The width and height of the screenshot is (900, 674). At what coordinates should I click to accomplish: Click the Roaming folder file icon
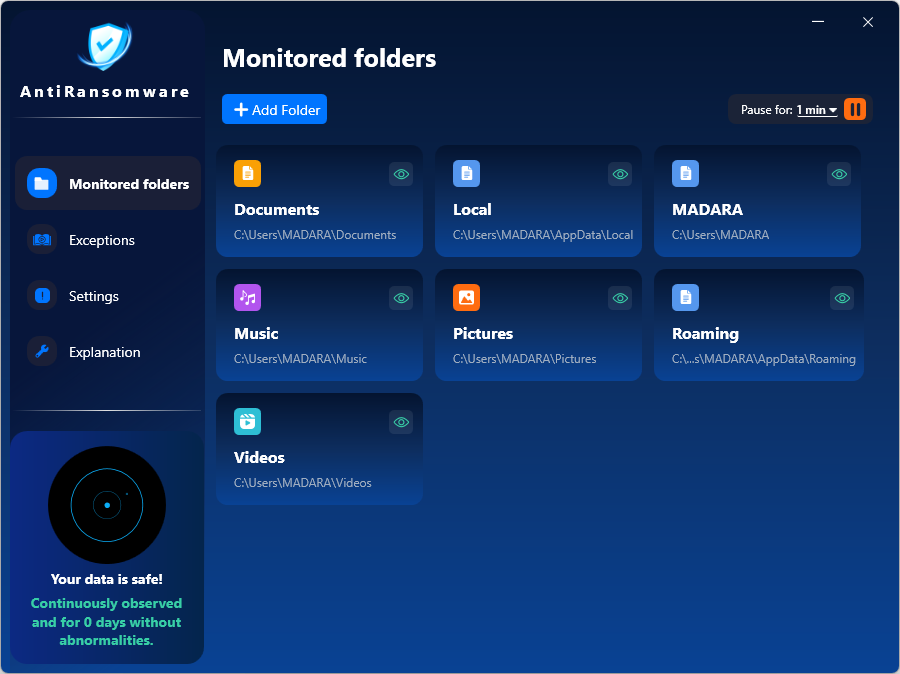pyautogui.click(x=685, y=297)
